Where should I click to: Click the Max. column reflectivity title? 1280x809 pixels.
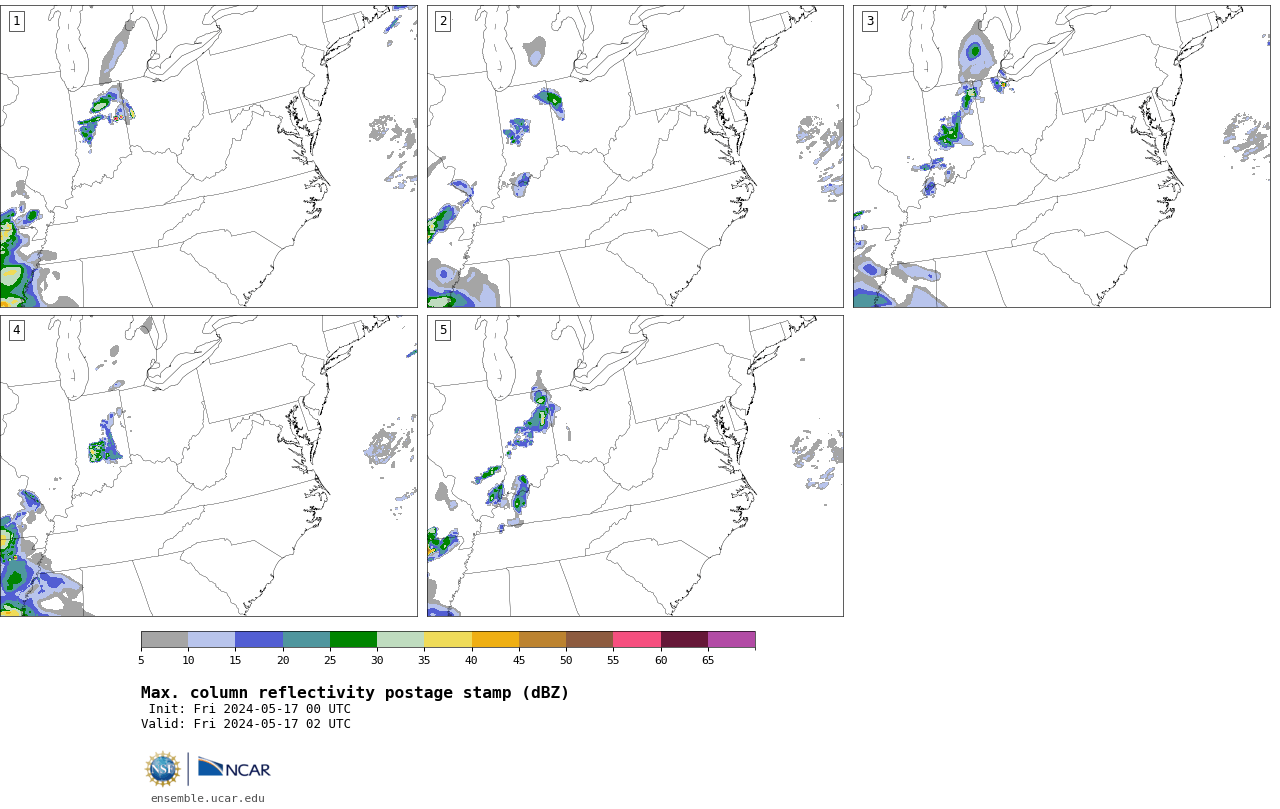[355, 693]
